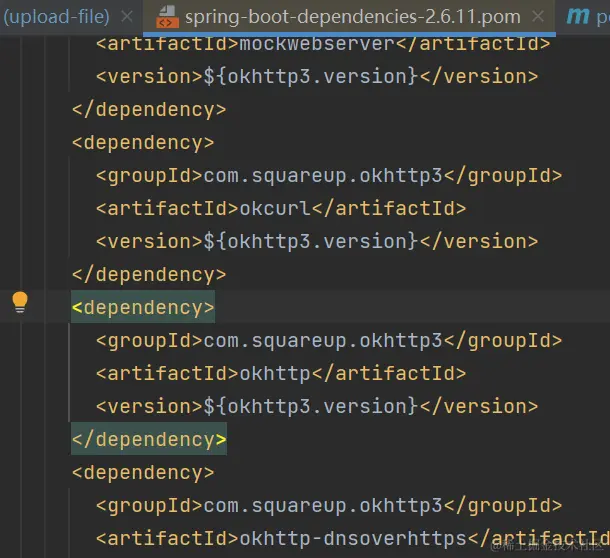Click the version line below okhttp artifactId
This screenshot has width=610, height=558.
317,407
